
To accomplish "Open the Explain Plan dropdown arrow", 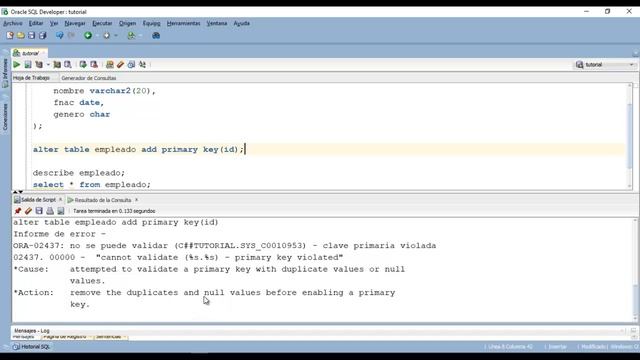I will point(48,64).
